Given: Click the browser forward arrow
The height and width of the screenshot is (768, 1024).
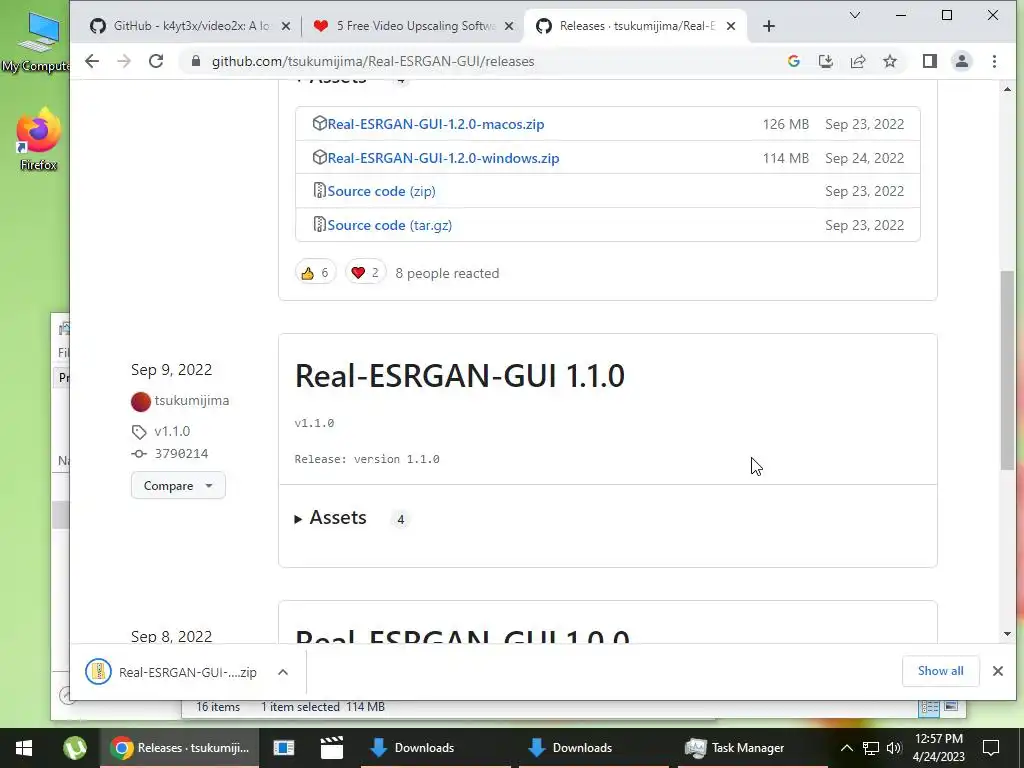Looking at the screenshot, I should point(123,61).
